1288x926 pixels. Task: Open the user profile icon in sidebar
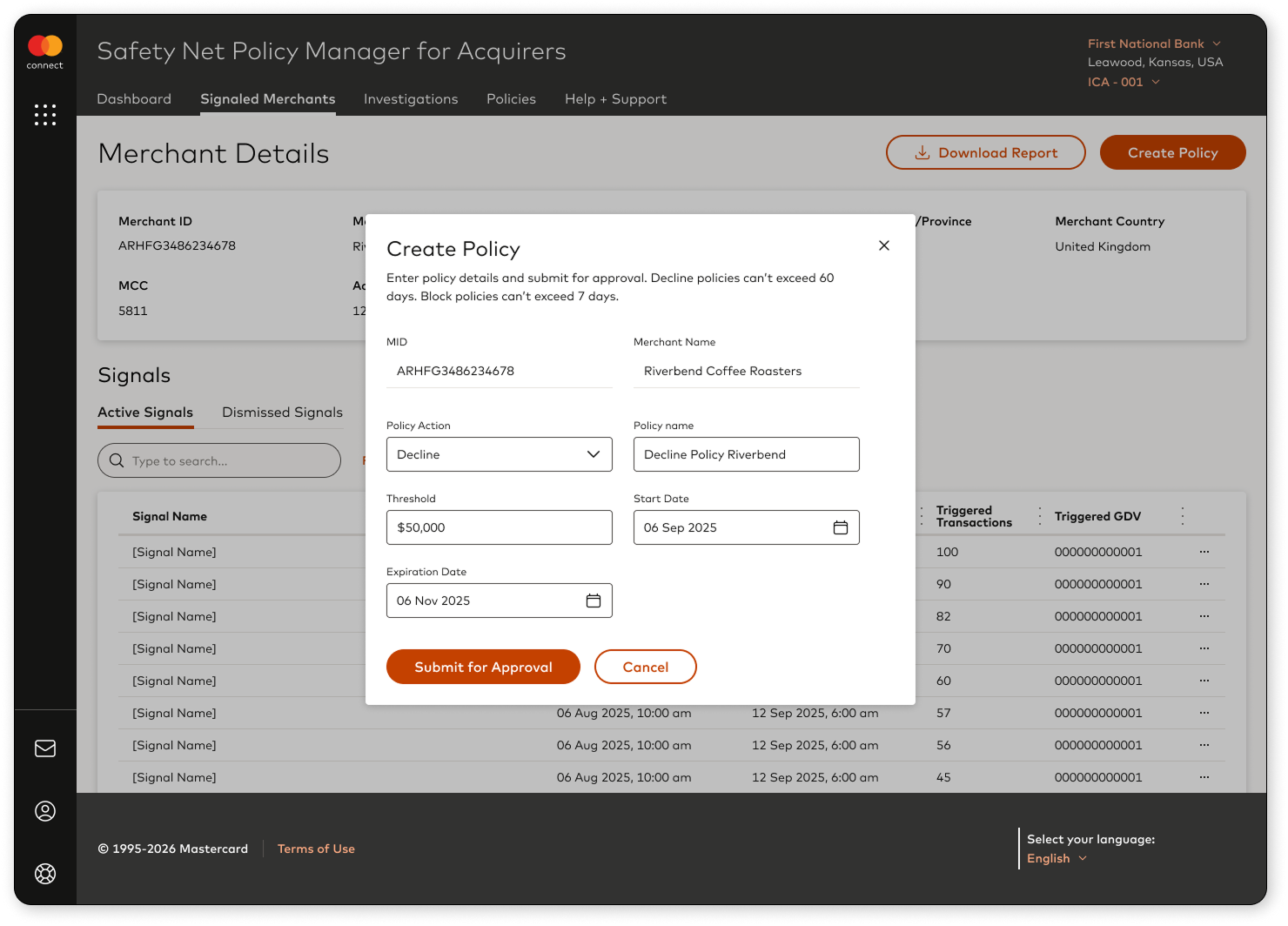tap(45, 811)
